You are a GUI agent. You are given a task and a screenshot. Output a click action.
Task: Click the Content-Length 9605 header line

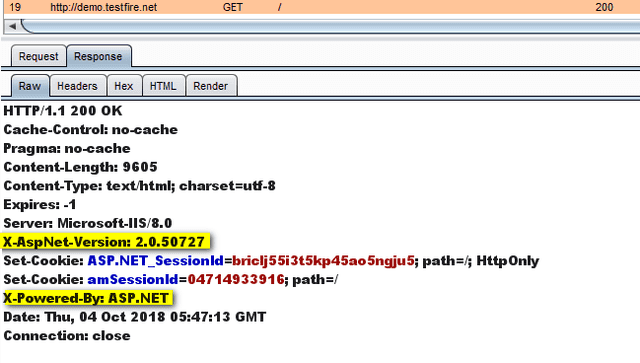(80, 167)
